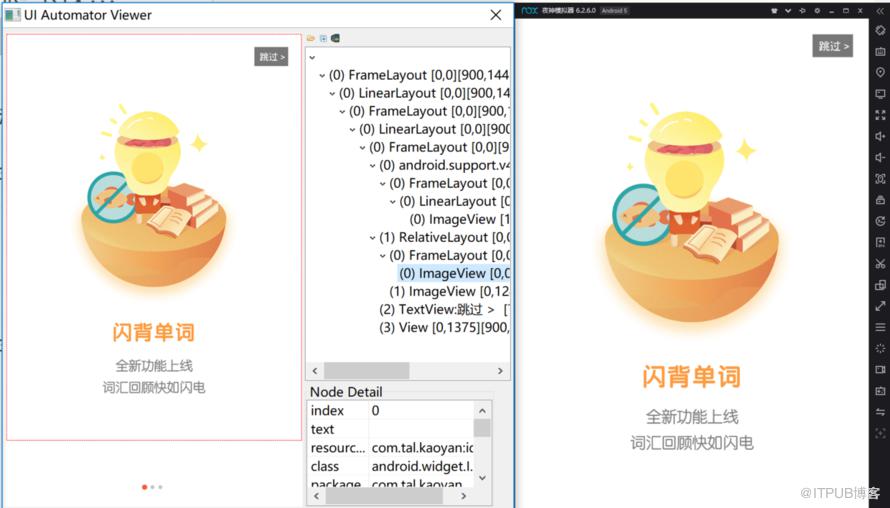Open Nox system settings gear
The height and width of the screenshot is (508, 890).
[817, 10]
